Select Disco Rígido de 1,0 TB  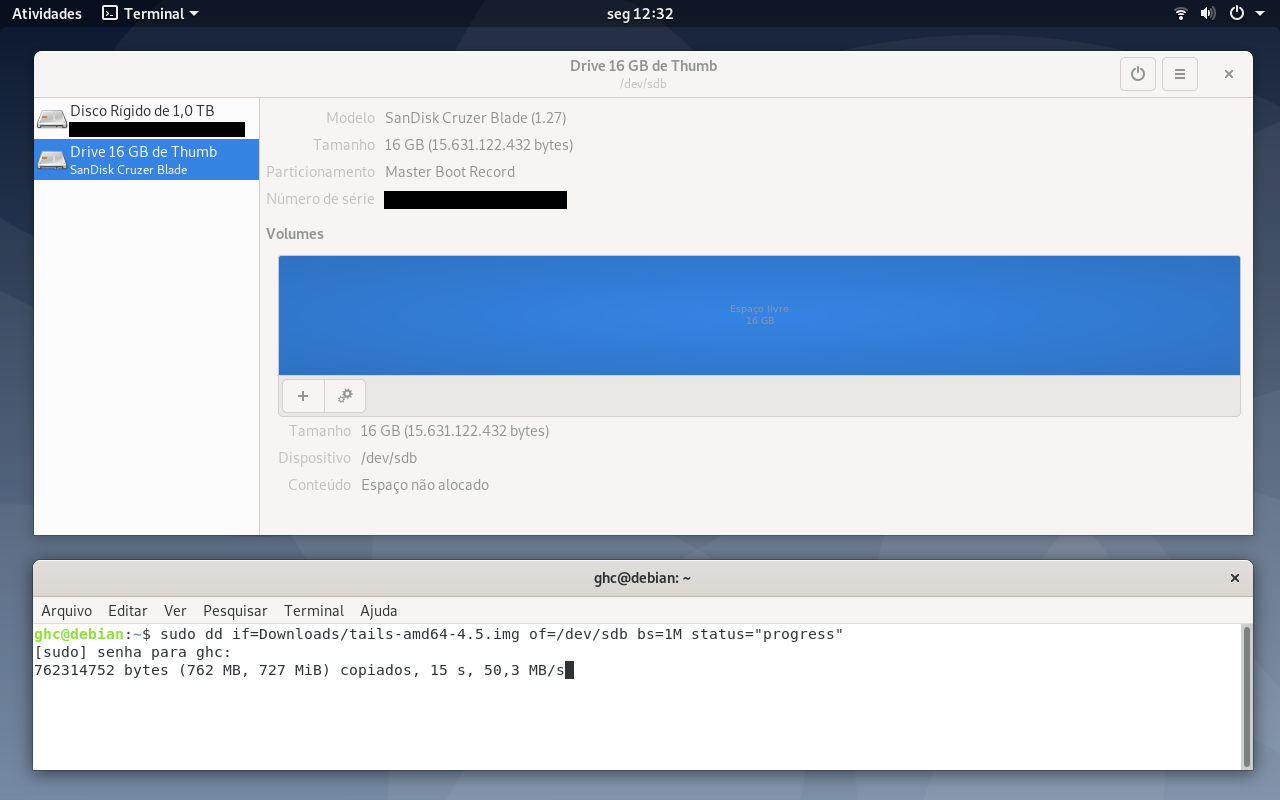(146, 119)
